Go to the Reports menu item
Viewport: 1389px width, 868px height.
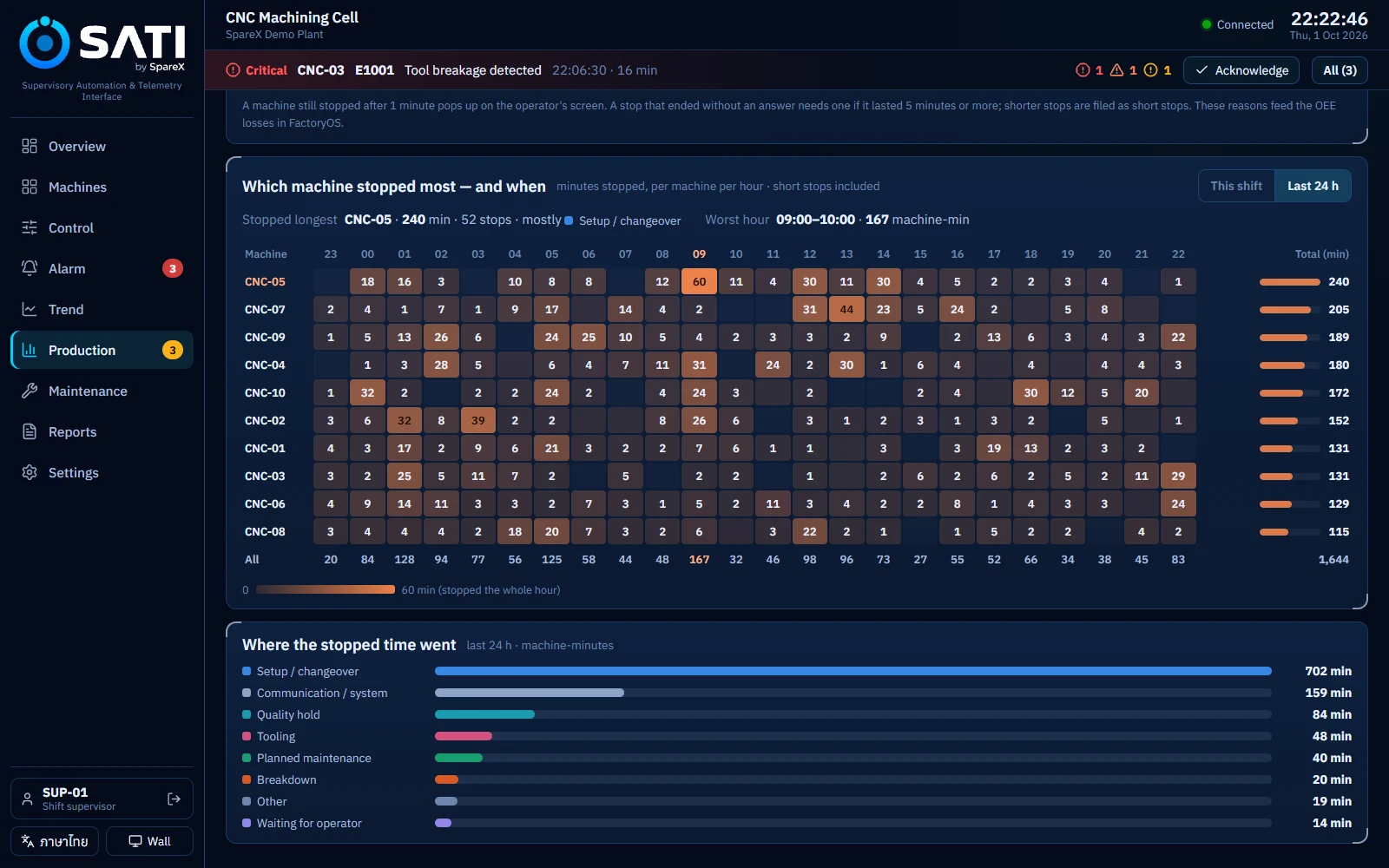coord(102,431)
